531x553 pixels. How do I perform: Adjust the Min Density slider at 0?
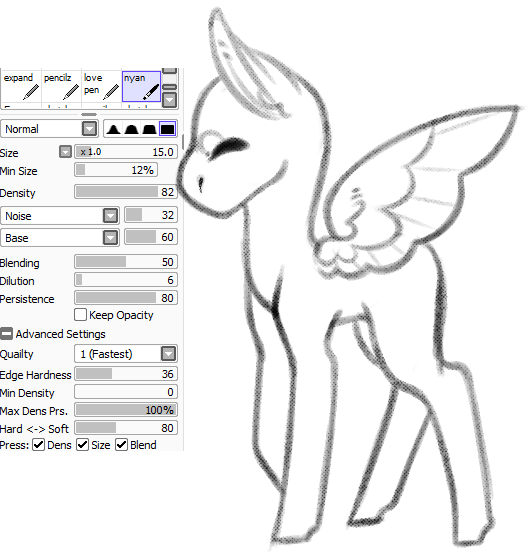click(x=126, y=392)
